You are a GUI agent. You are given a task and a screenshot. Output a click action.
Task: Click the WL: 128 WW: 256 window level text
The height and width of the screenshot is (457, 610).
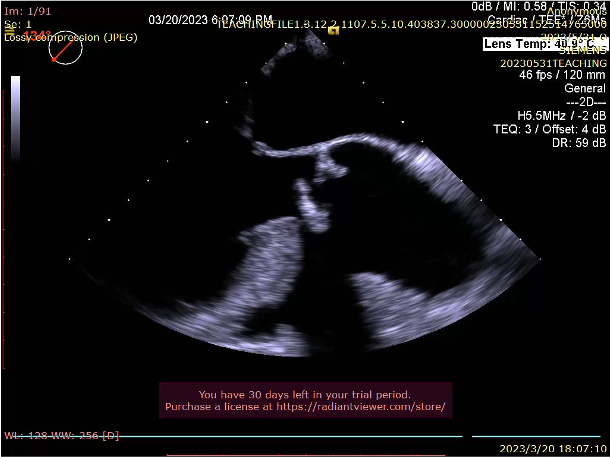(62, 436)
